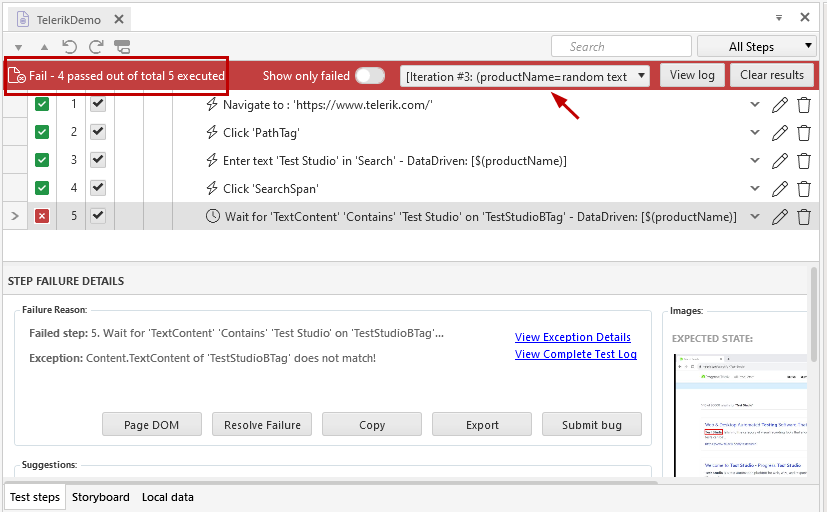Redo the last action
827x512 pixels.
96,47
